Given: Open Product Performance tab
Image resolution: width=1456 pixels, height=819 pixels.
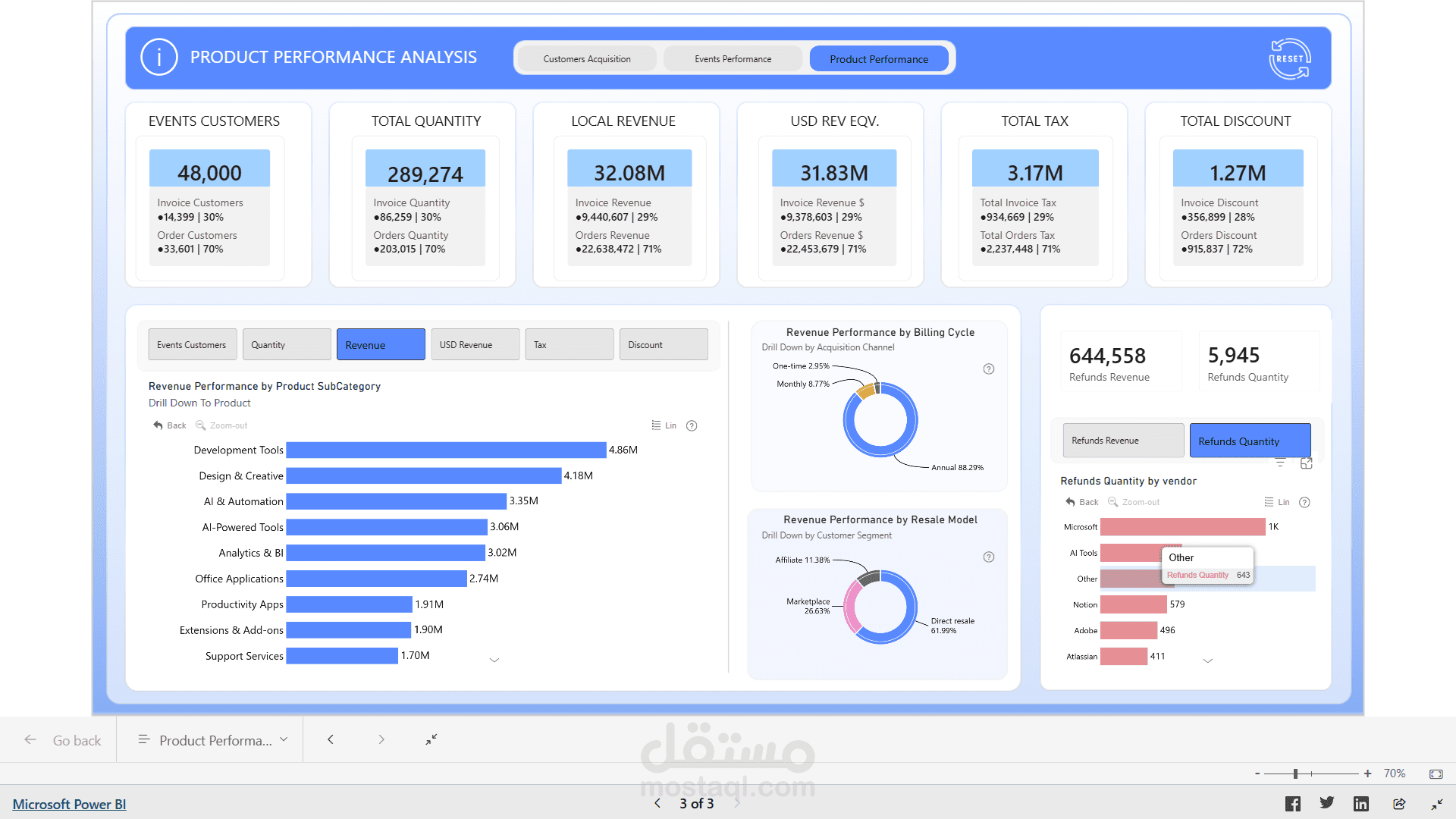Looking at the screenshot, I should click(x=879, y=58).
